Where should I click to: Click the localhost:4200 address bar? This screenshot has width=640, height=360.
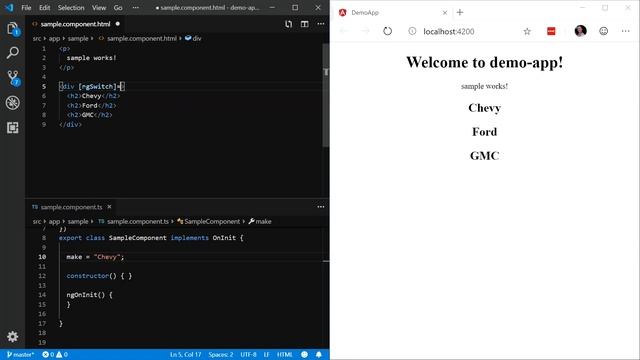click(x=449, y=31)
